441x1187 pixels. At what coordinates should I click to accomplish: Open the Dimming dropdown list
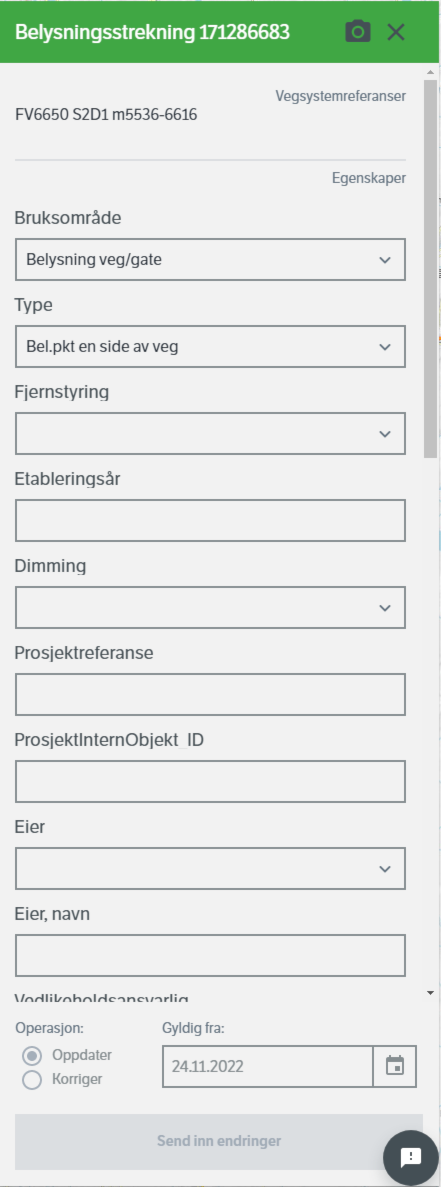(210, 607)
